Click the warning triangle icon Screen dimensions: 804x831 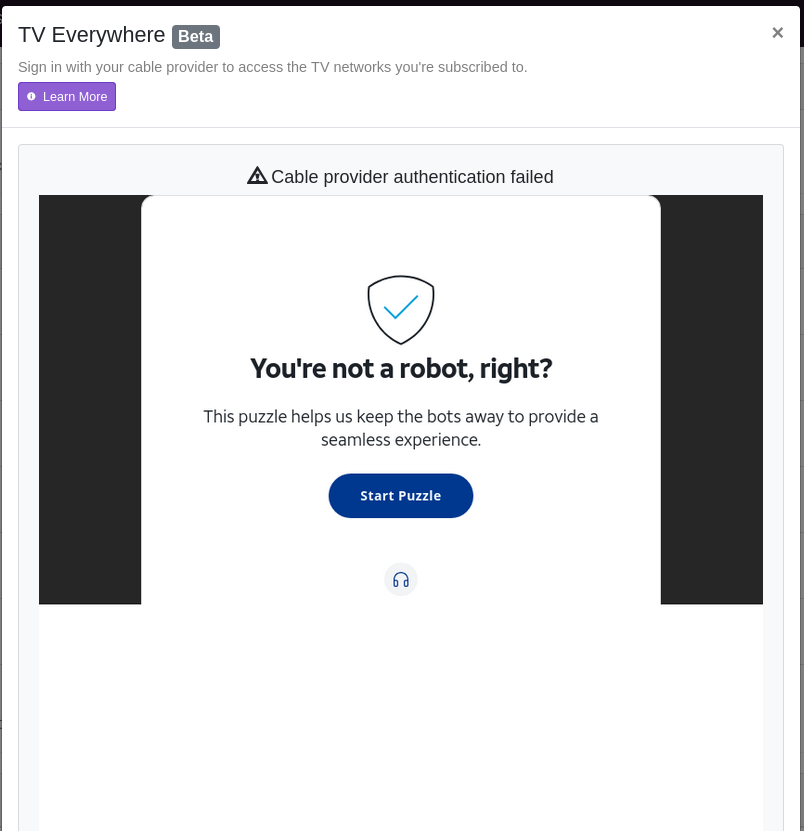click(257, 176)
